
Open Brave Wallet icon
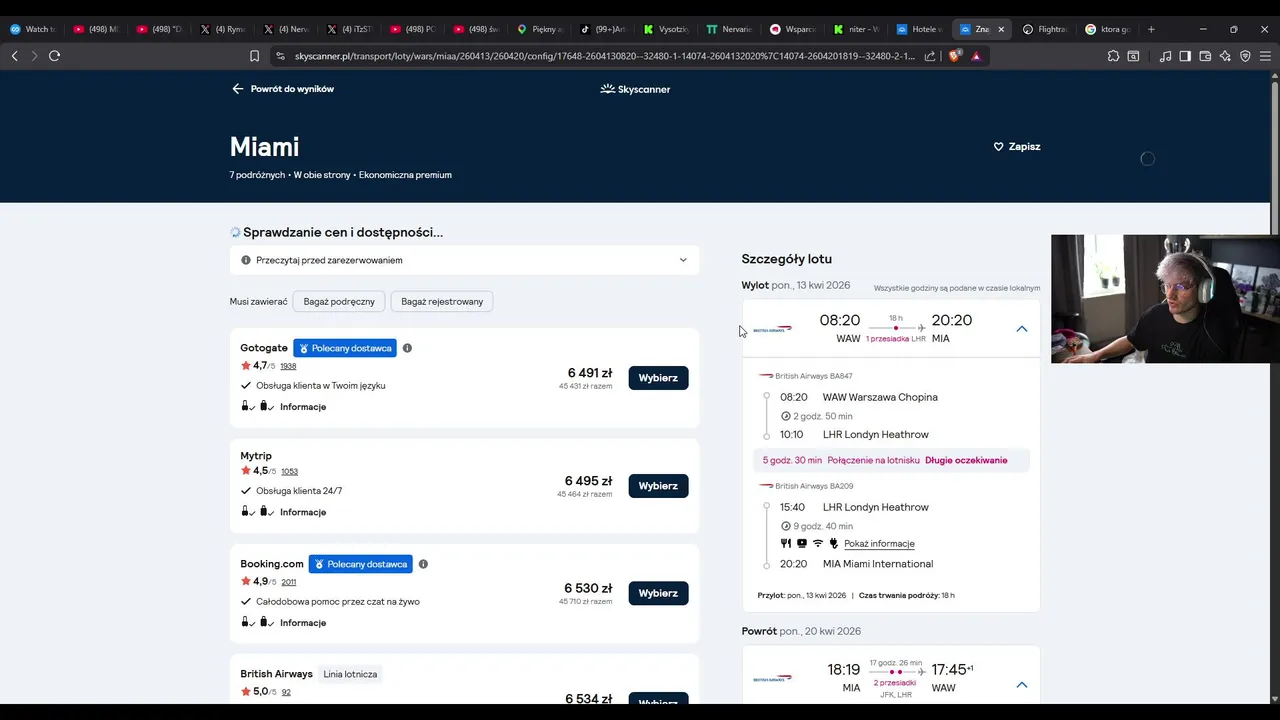pos(1205,56)
